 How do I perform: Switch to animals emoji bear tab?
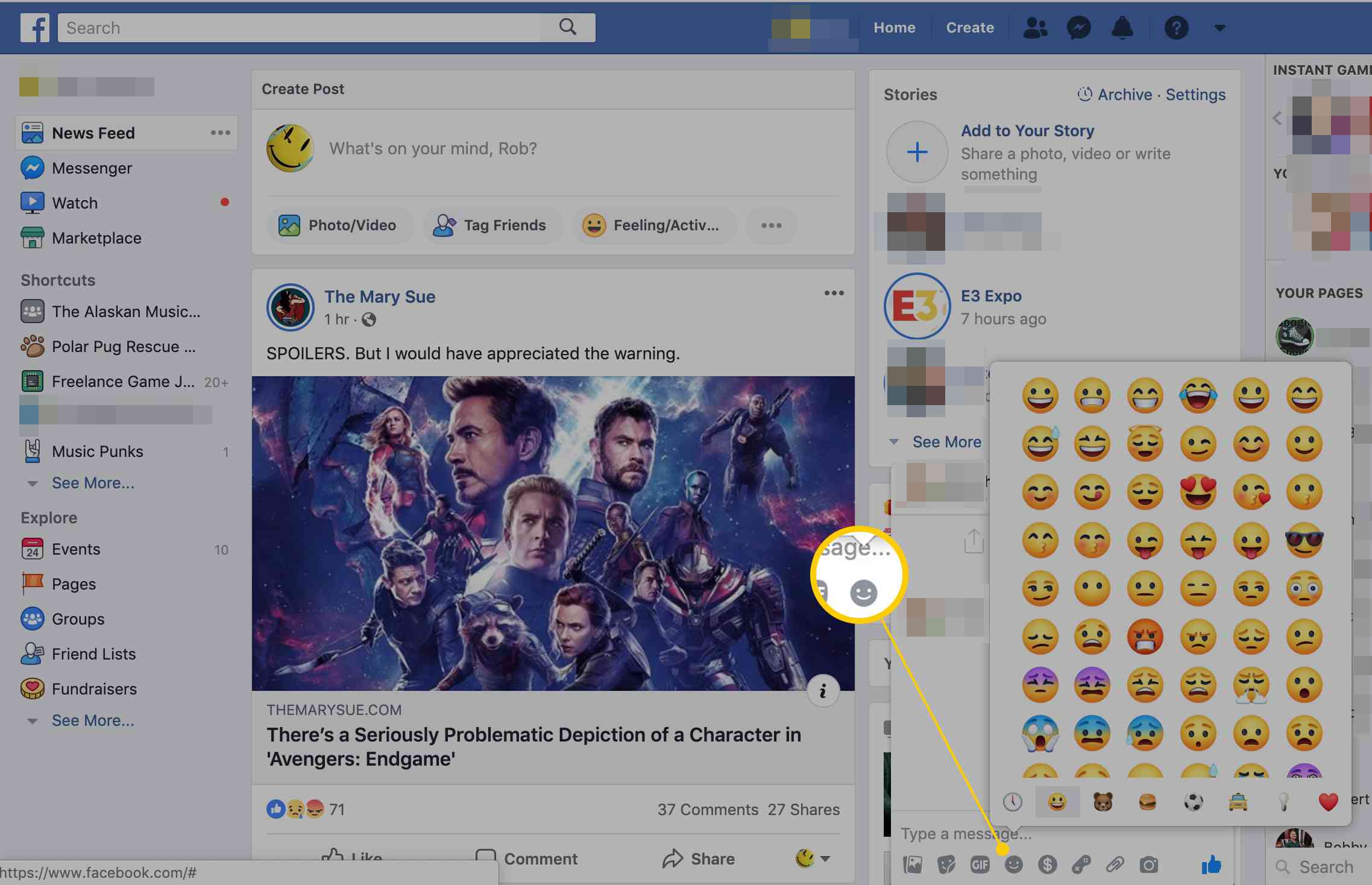click(1103, 802)
